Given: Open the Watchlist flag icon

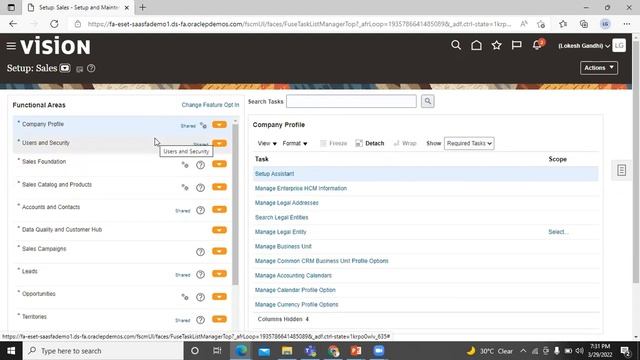Looking at the screenshot, I should pyautogui.click(x=516, y=45).
